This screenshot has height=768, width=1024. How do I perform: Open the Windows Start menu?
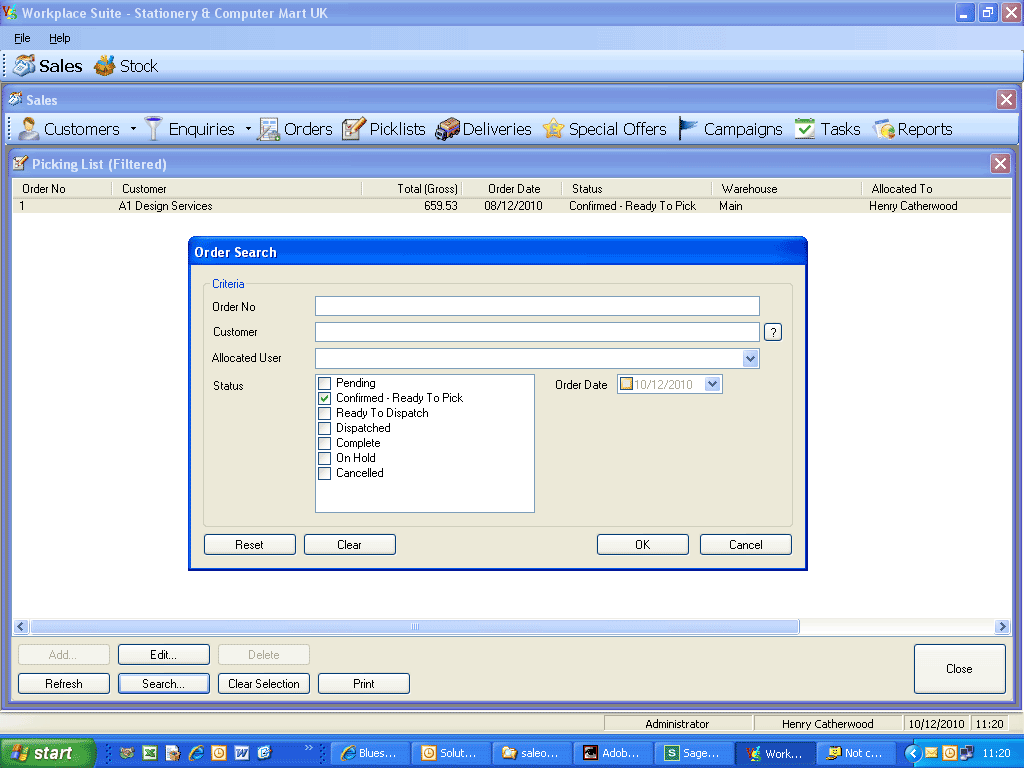click(47, 753)
